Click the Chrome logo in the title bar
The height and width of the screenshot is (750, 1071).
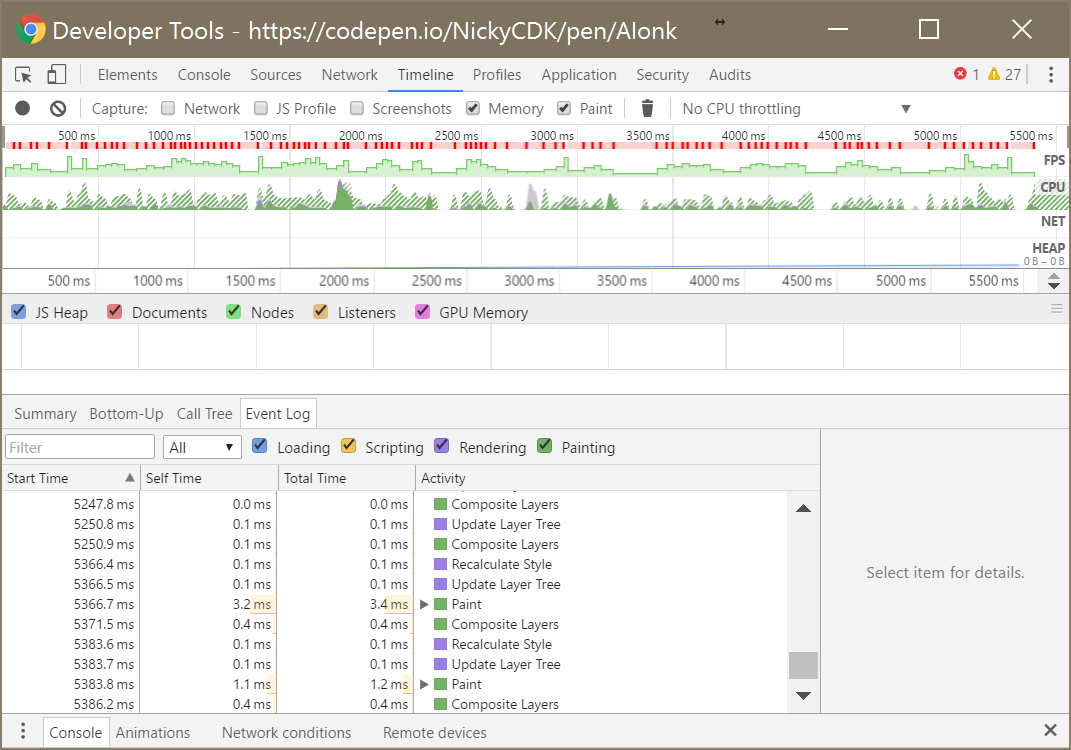point(30,30)
